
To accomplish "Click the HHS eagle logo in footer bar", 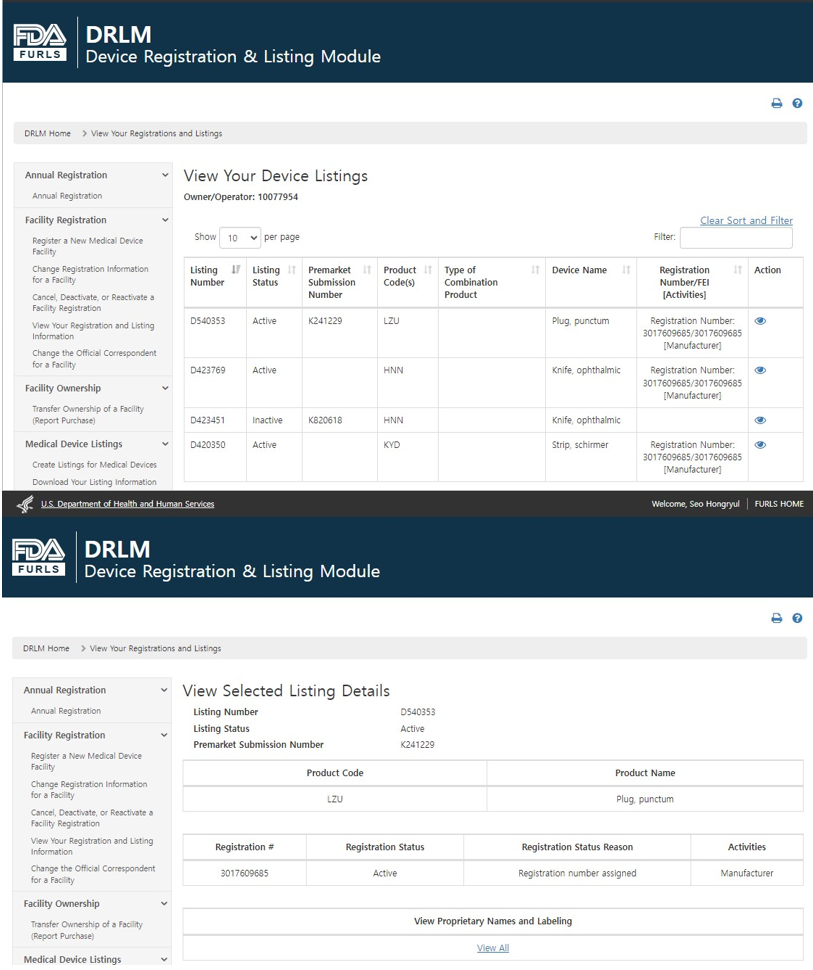I will pos(25,504).
